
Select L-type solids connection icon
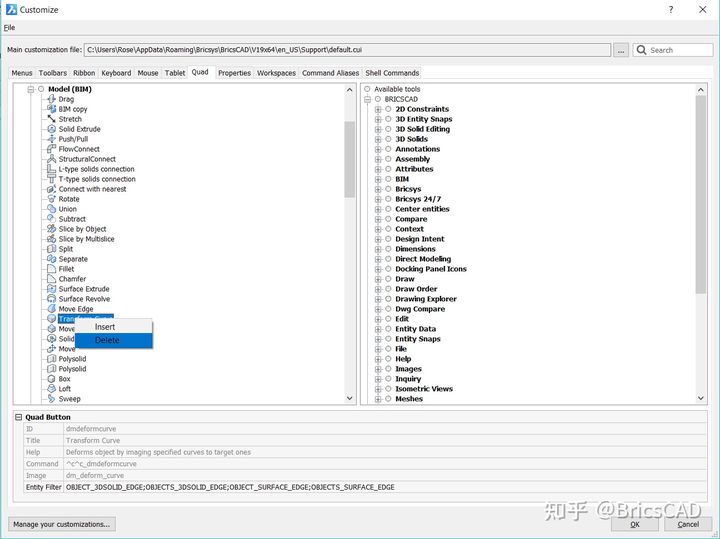51,169
